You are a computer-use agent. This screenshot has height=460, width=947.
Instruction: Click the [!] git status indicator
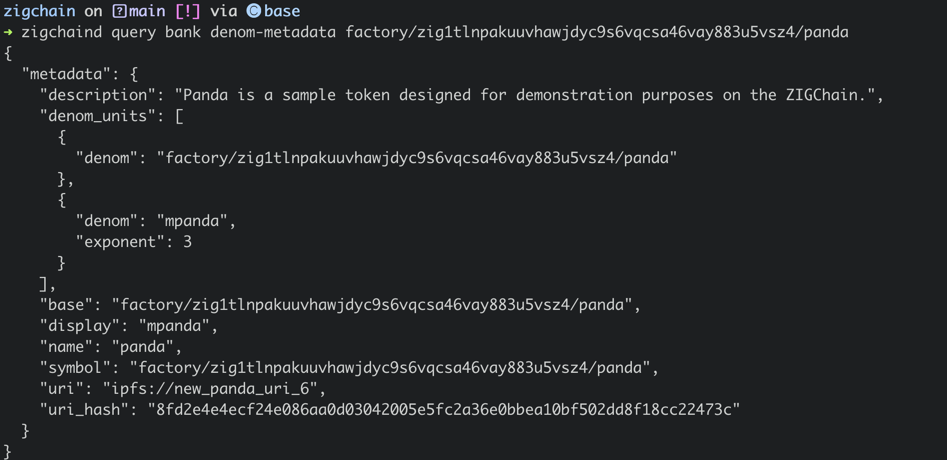(x=188, y=11)
